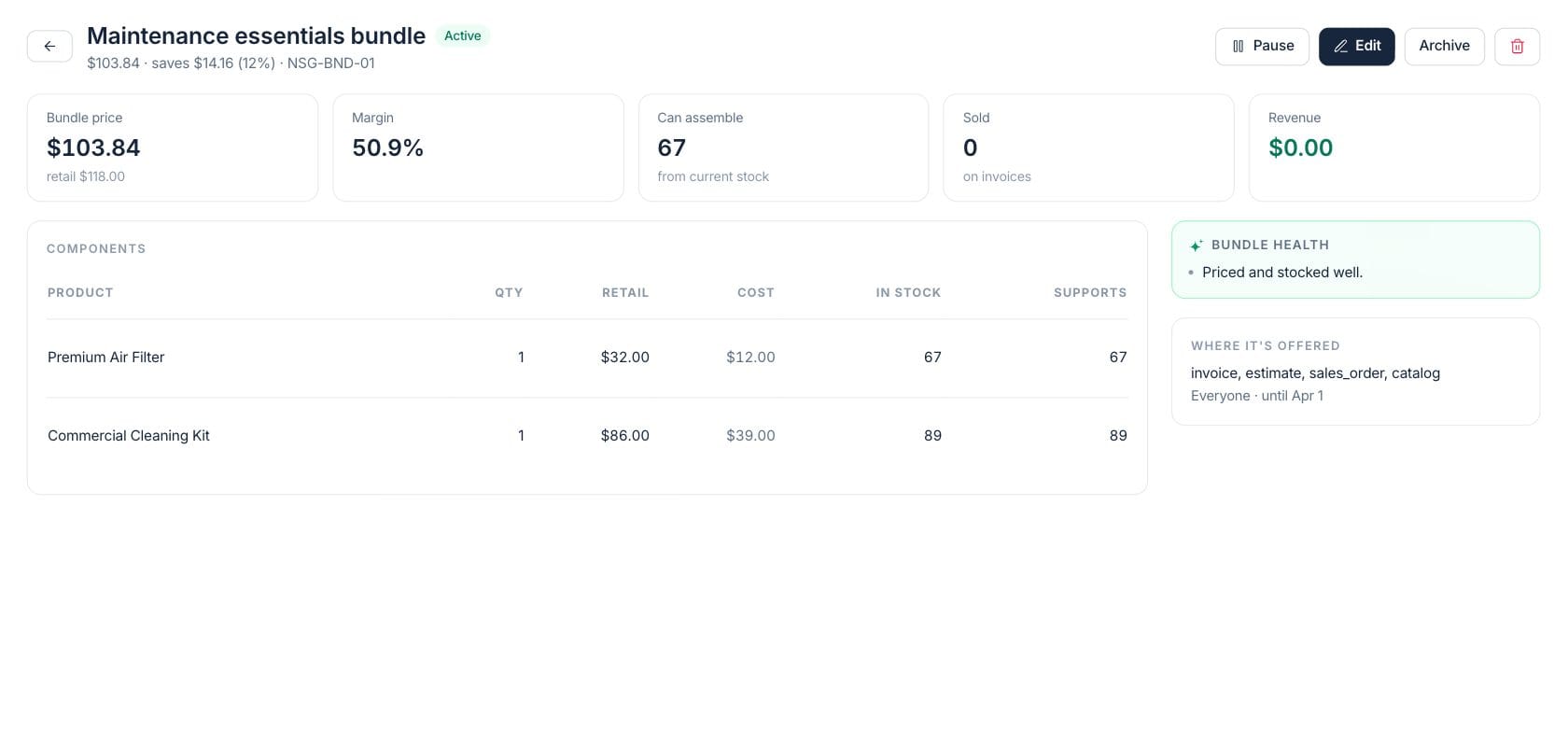Click the Margin value 50.9%
This screenshot has width=1568, height=744.
(387, 147)
